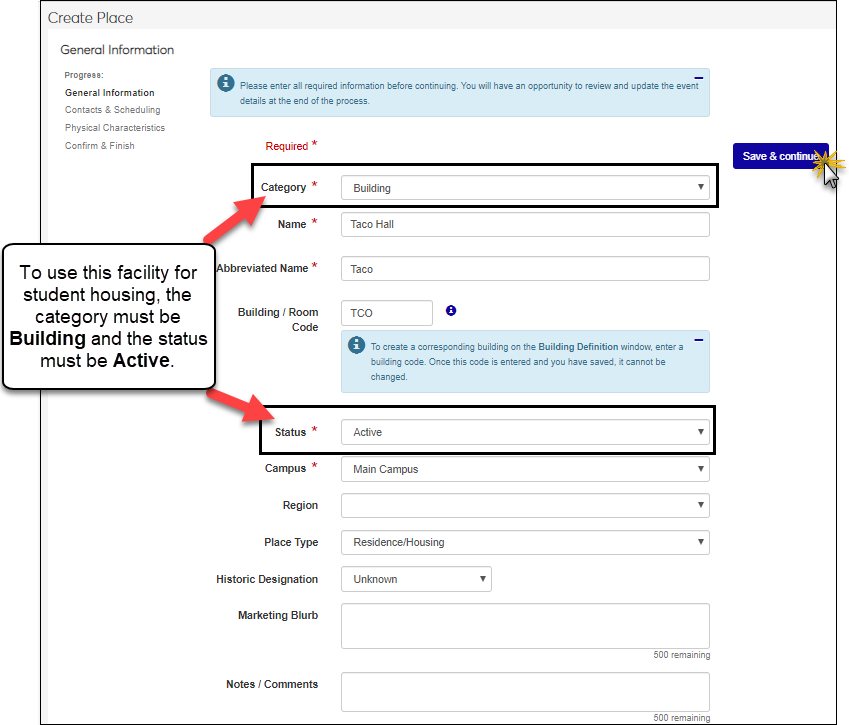Collapse the top information banner with minus icon
Viewport: 849px width, 725px height.
pyautogui.click(x=698, y=78)
